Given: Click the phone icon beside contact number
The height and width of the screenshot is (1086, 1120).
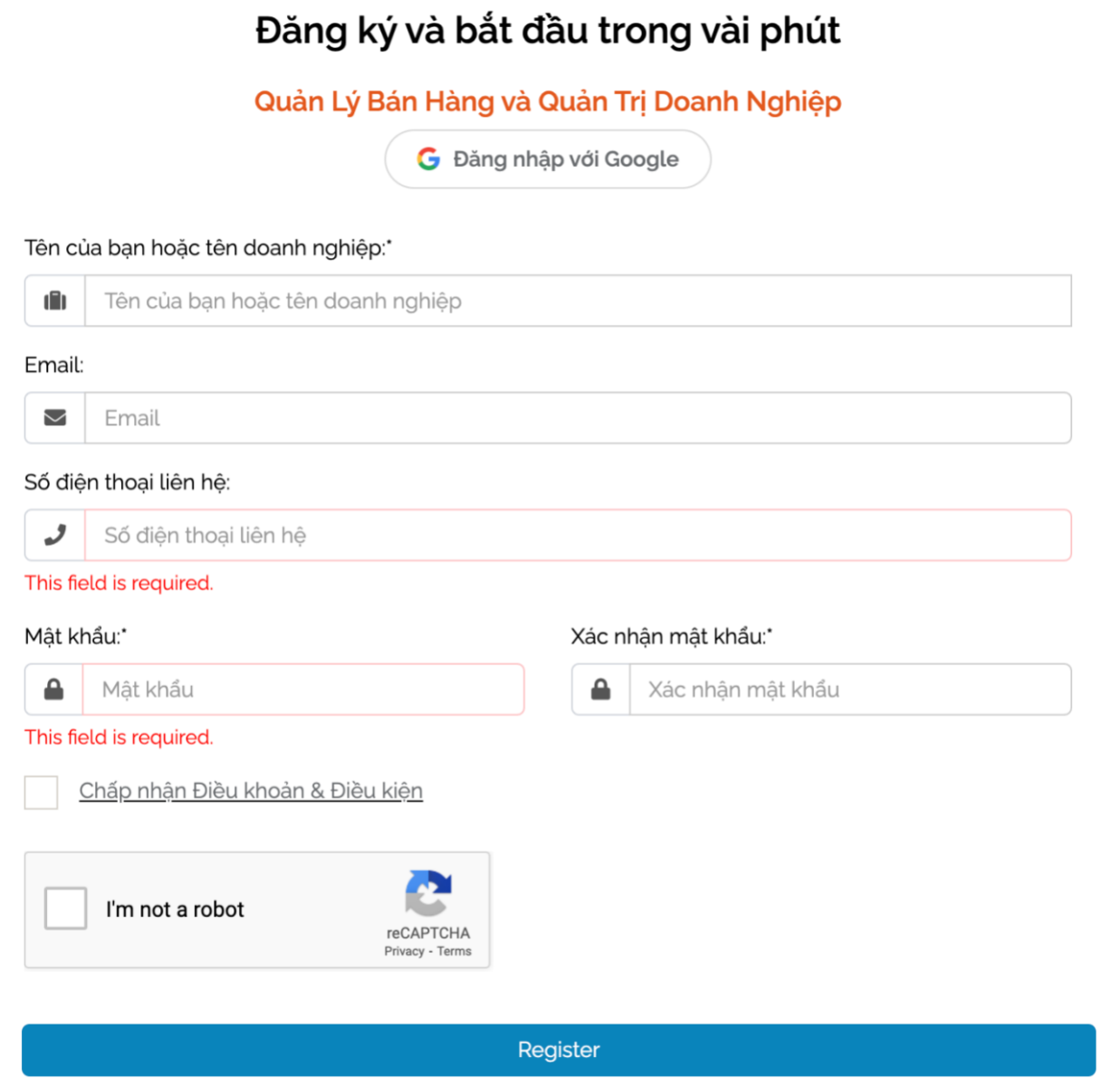Looking at the screenshot, I should (x=55, y=536).
